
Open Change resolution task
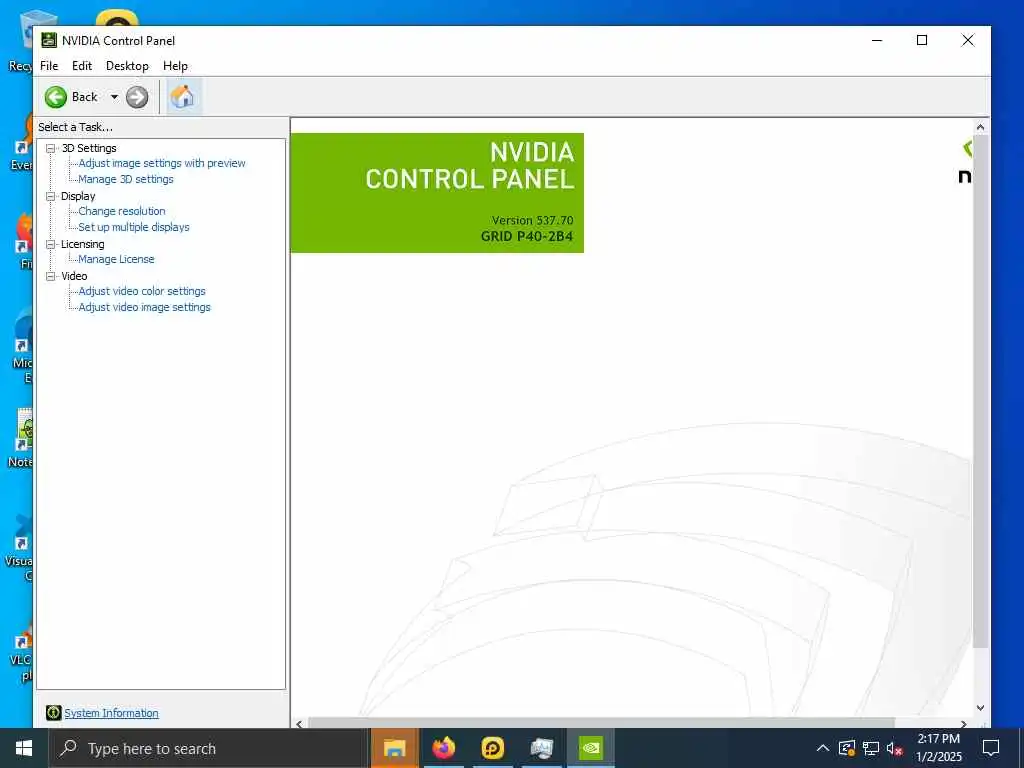point(121,211)
